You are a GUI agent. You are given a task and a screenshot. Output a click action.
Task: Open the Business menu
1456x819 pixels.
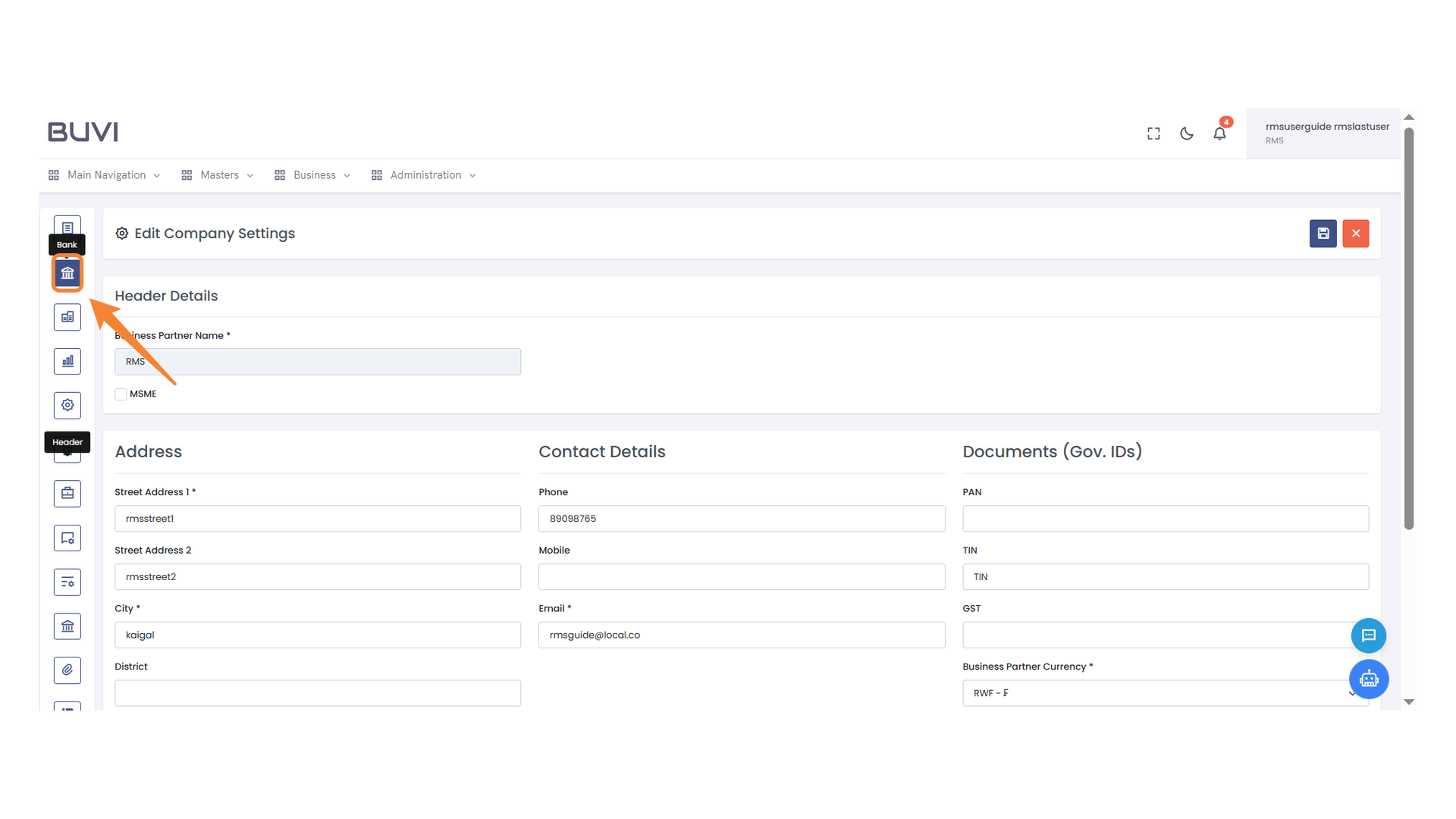(312, 175)
